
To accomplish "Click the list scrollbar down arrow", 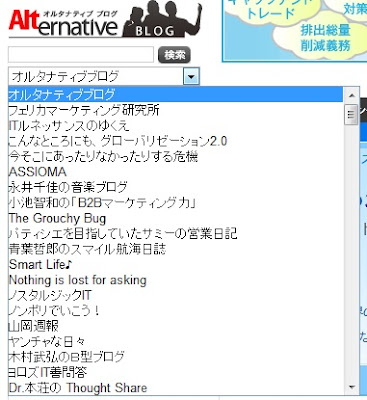I will coord(352,387).
